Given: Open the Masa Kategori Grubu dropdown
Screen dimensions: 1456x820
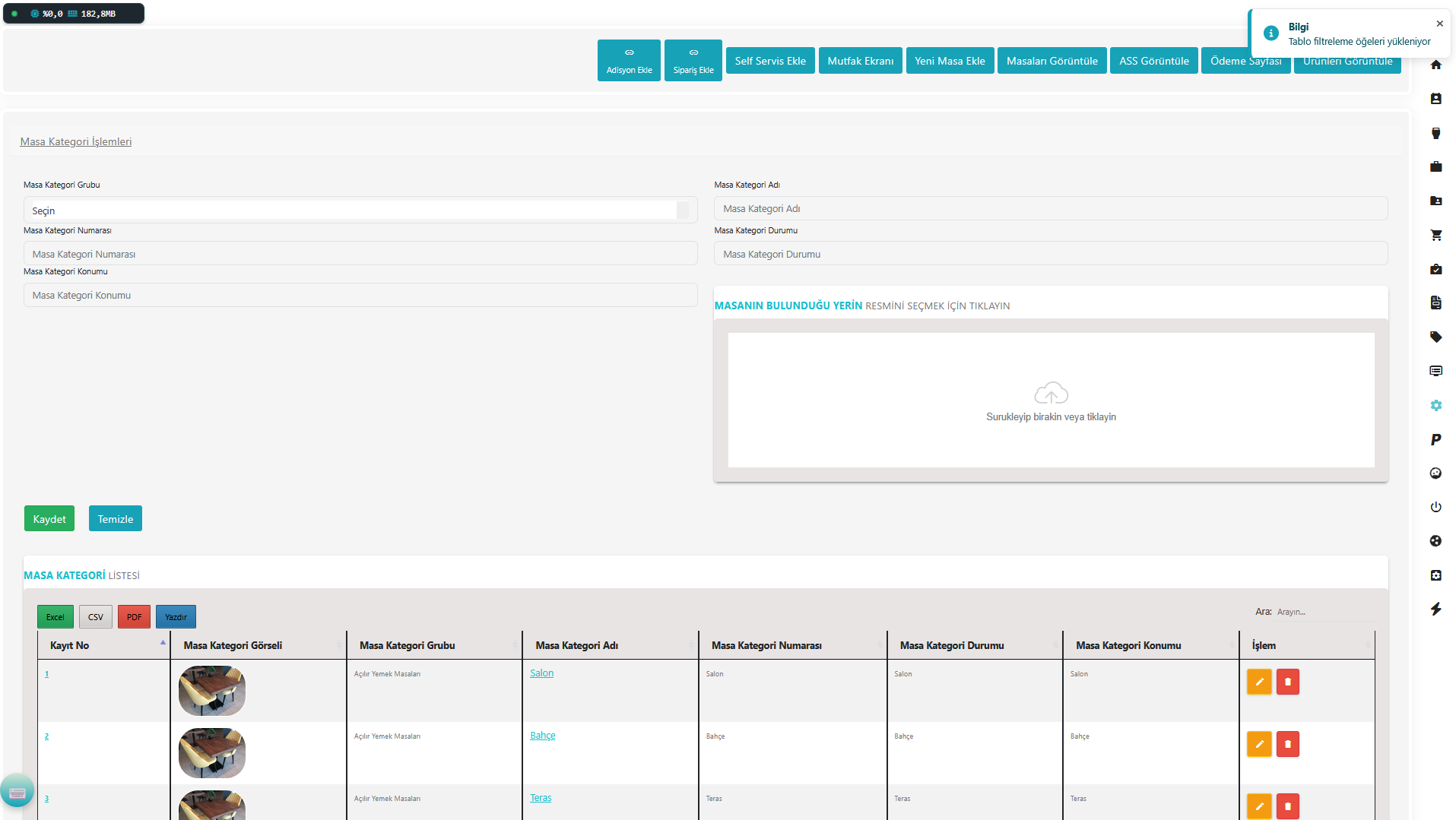Looking at the screenshot, I should click(x=360, y=211).
